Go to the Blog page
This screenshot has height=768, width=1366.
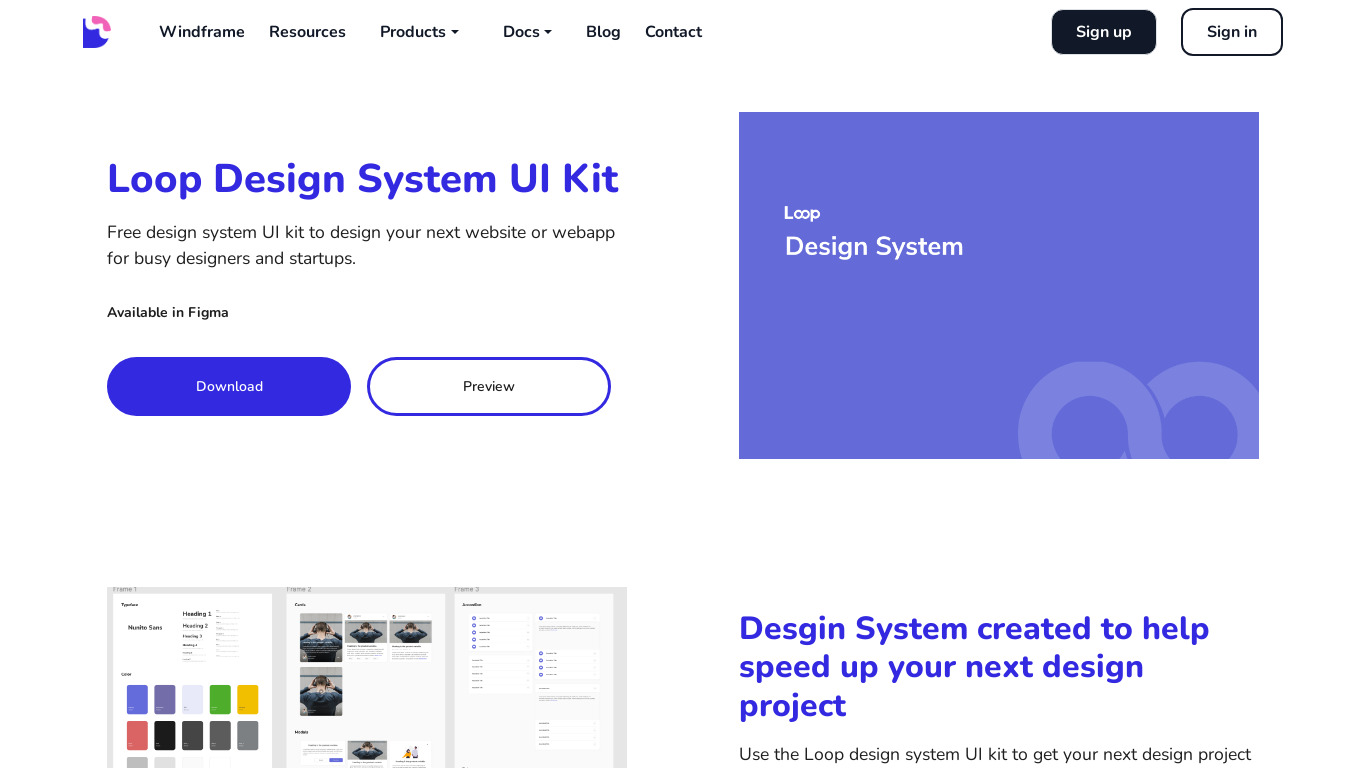pyautogui.click(x=603, y=32)
